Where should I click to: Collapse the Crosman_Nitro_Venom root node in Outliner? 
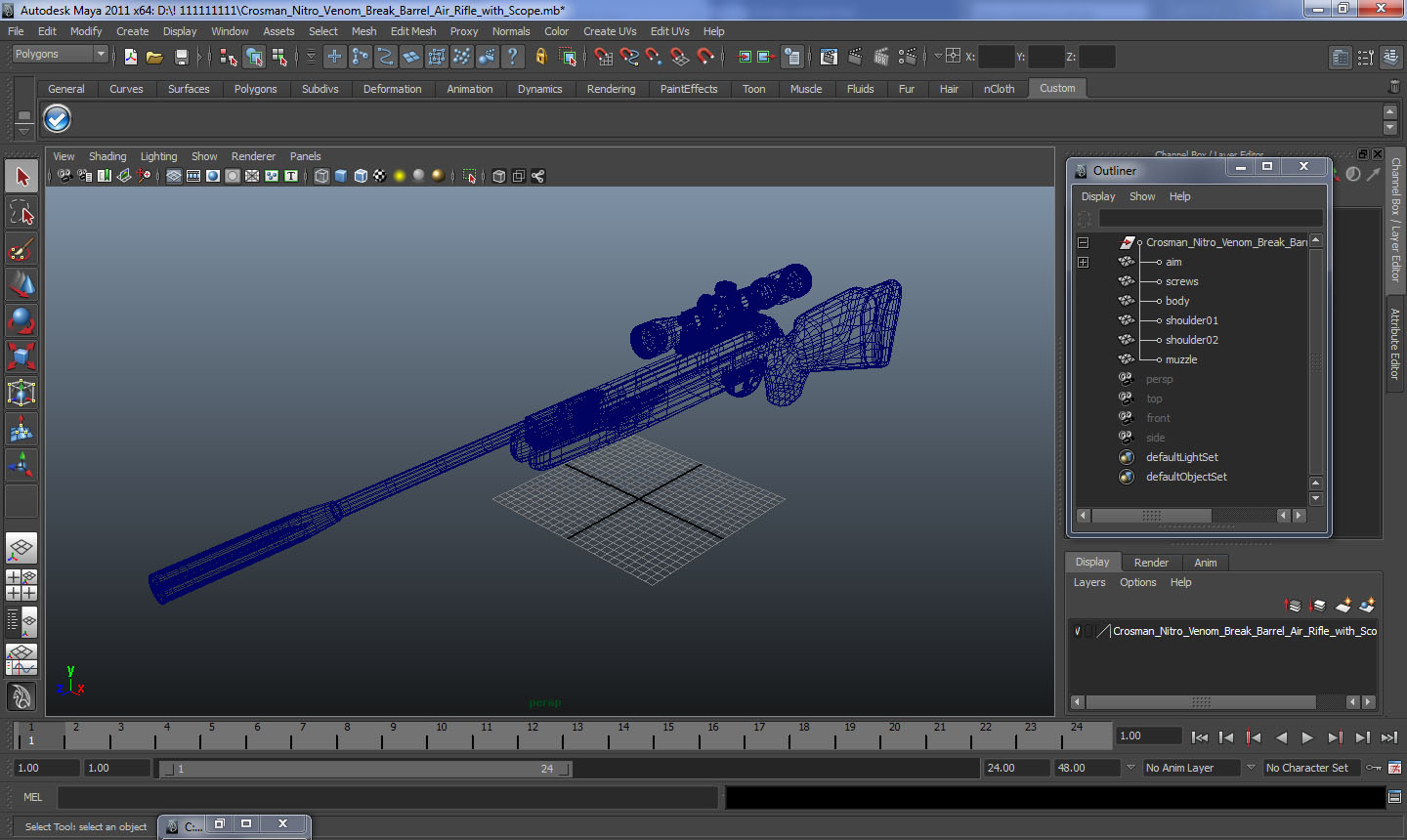(x=1083, y=242)
